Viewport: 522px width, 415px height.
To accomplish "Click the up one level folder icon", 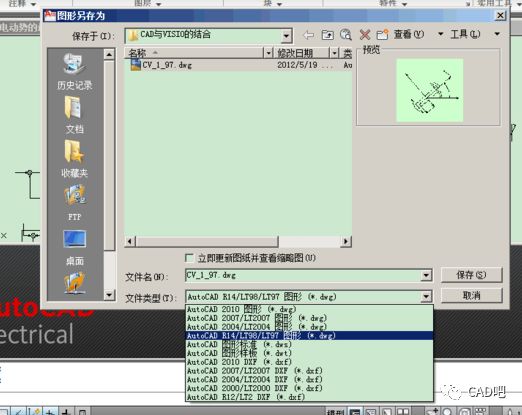I will point(327,34).
